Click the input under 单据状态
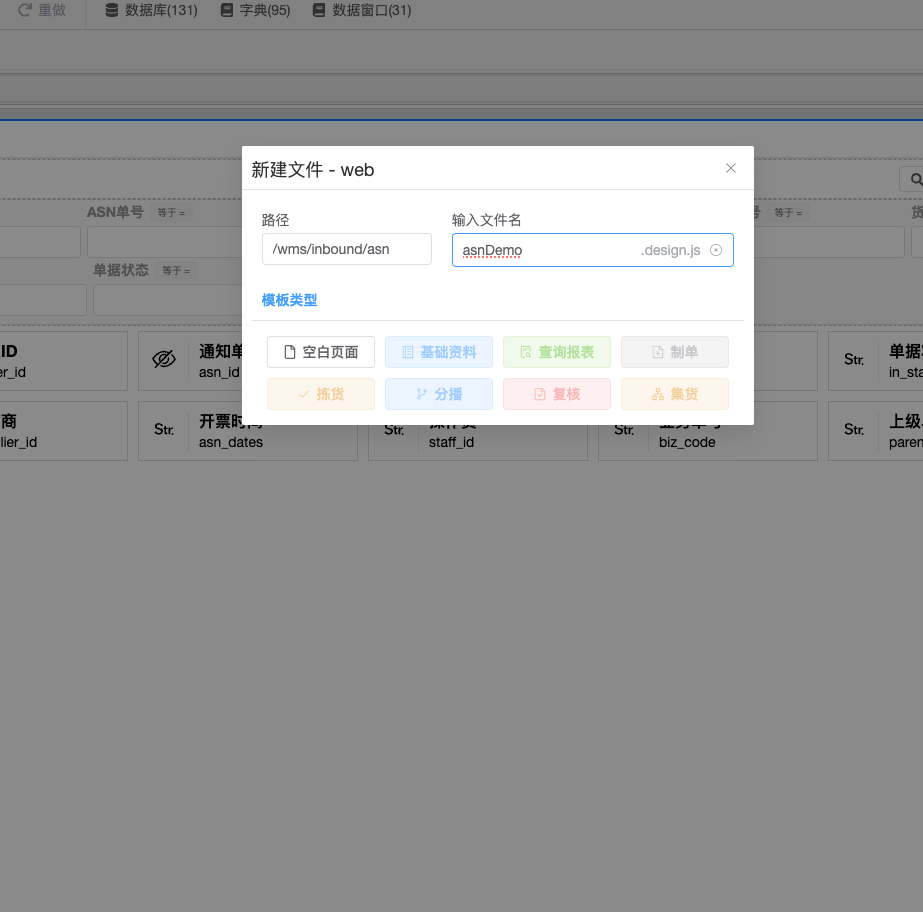 pos(167,300)
